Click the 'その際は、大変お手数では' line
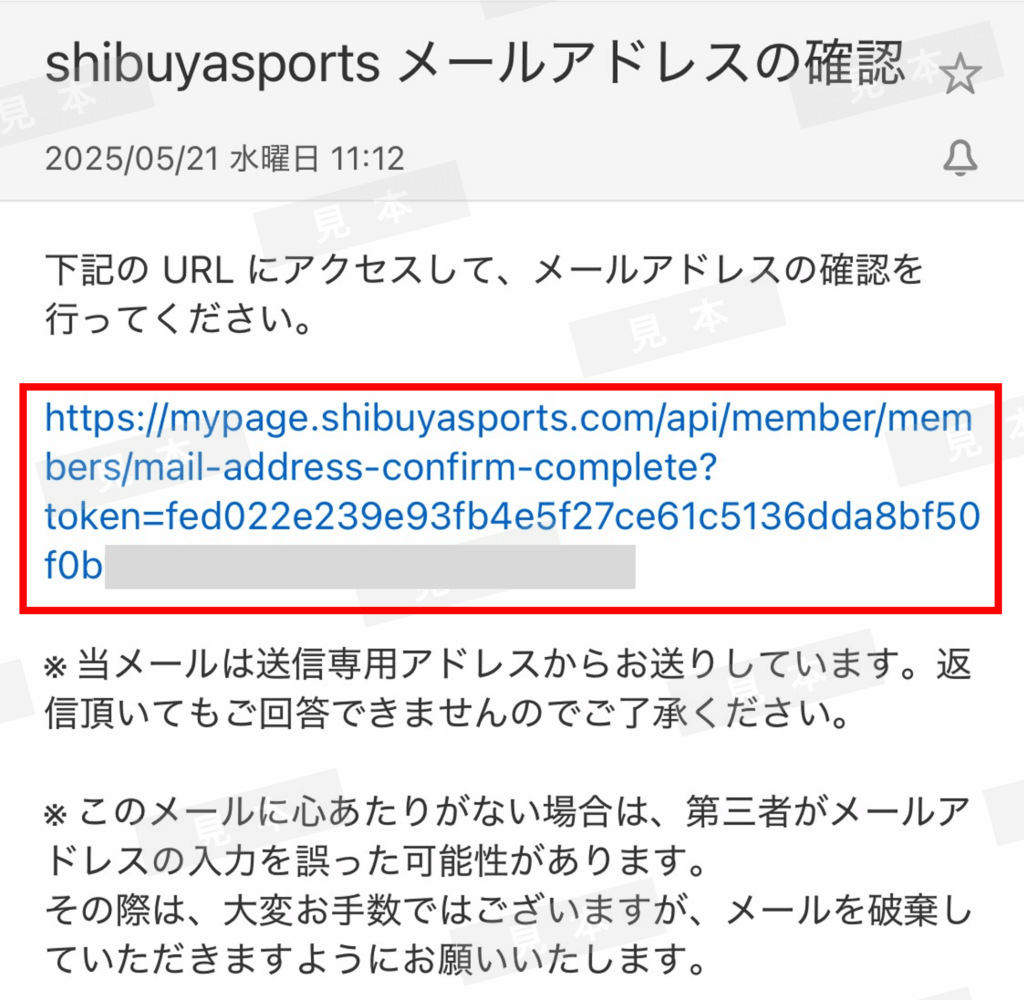Screen dimensions: 1024x1000 [509, 910]
